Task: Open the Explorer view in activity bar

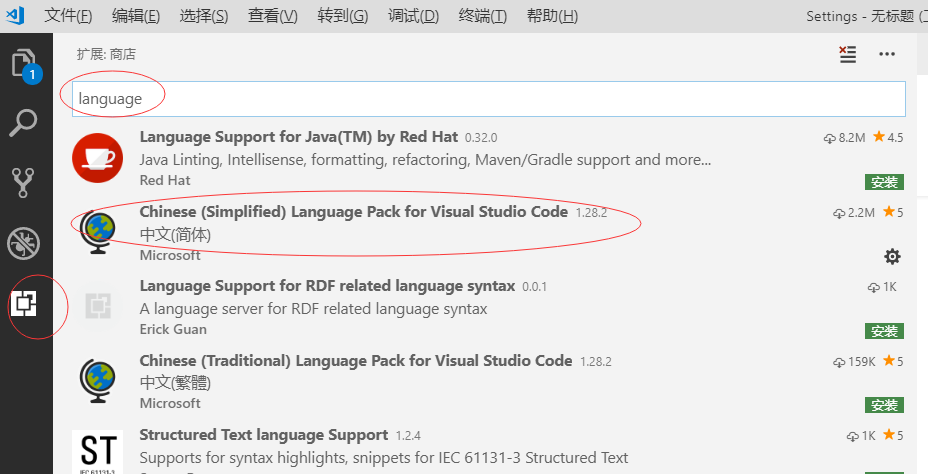Action: [25, 65]
